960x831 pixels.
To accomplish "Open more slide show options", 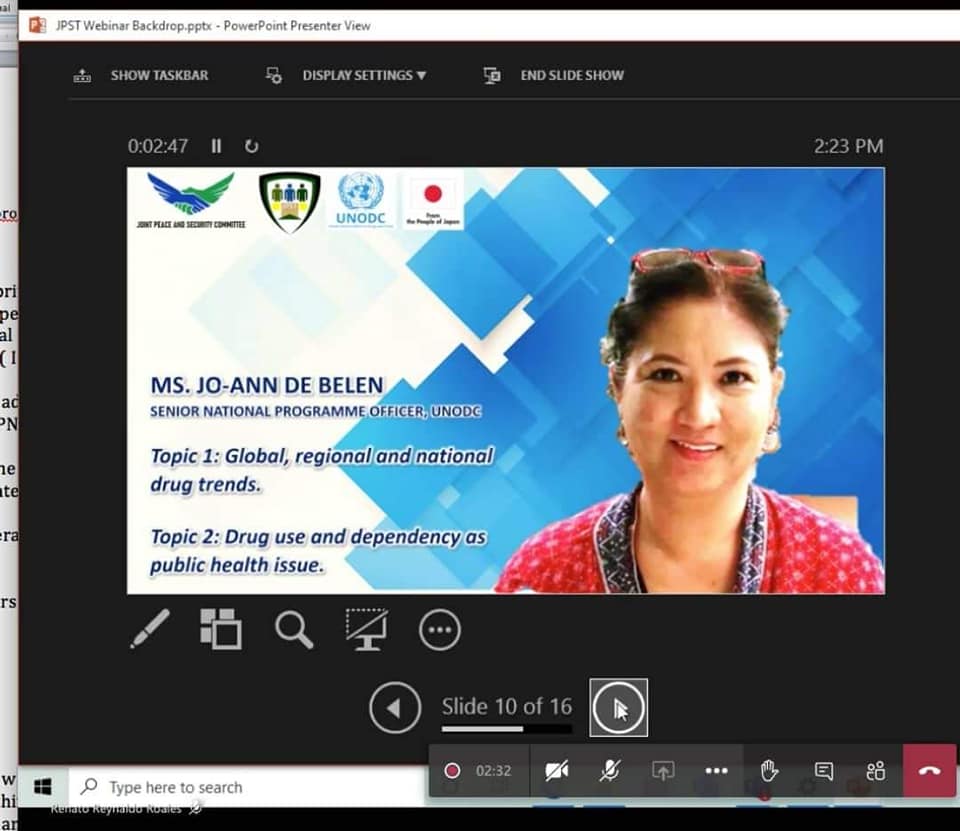I will coord(440,630).
